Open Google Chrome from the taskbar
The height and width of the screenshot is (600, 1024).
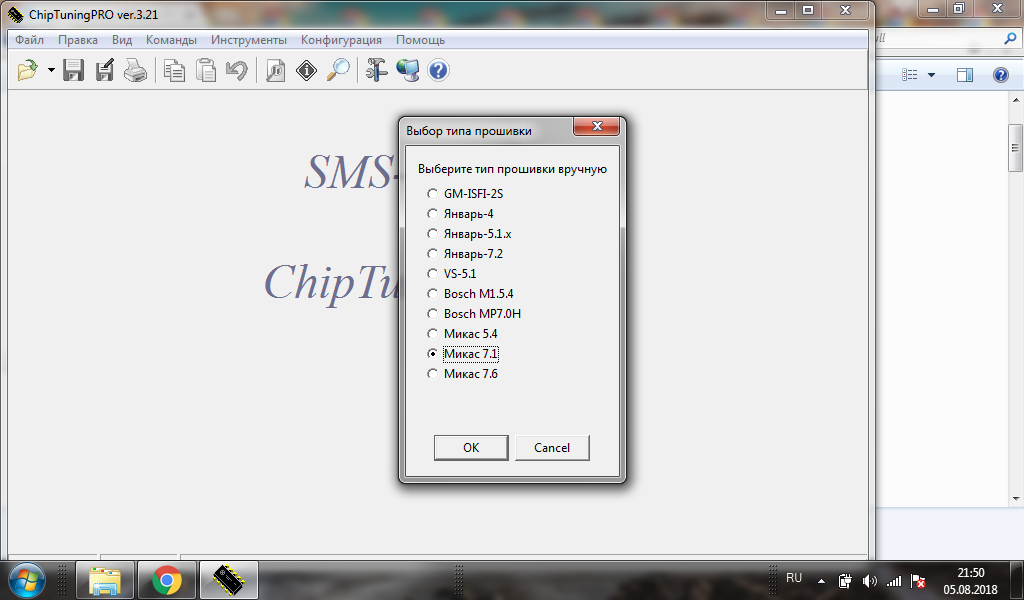tap(166, 579)
